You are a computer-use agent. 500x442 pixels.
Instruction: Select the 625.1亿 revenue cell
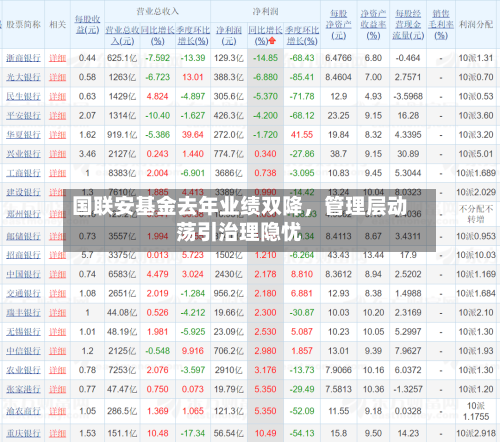122,58
